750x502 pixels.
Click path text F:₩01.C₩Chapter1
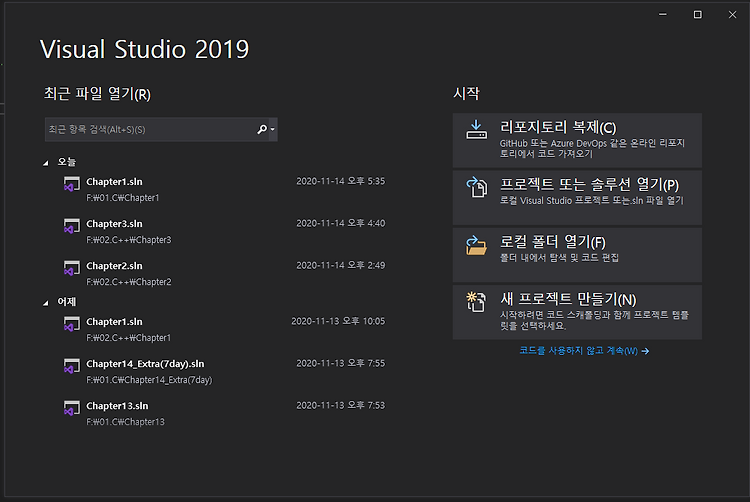coord(122,198)
